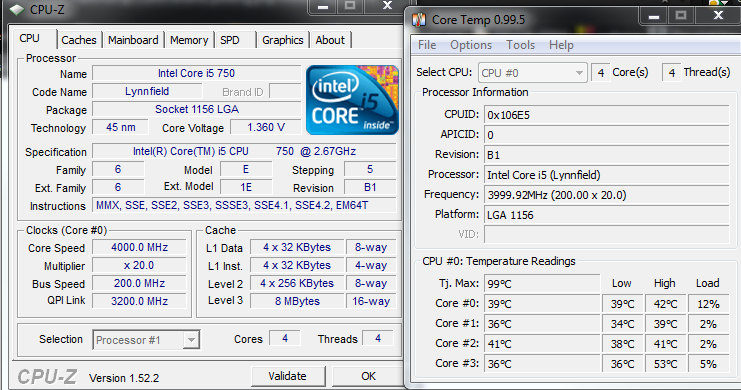Click the Core Temp title bar app icon

419,20
